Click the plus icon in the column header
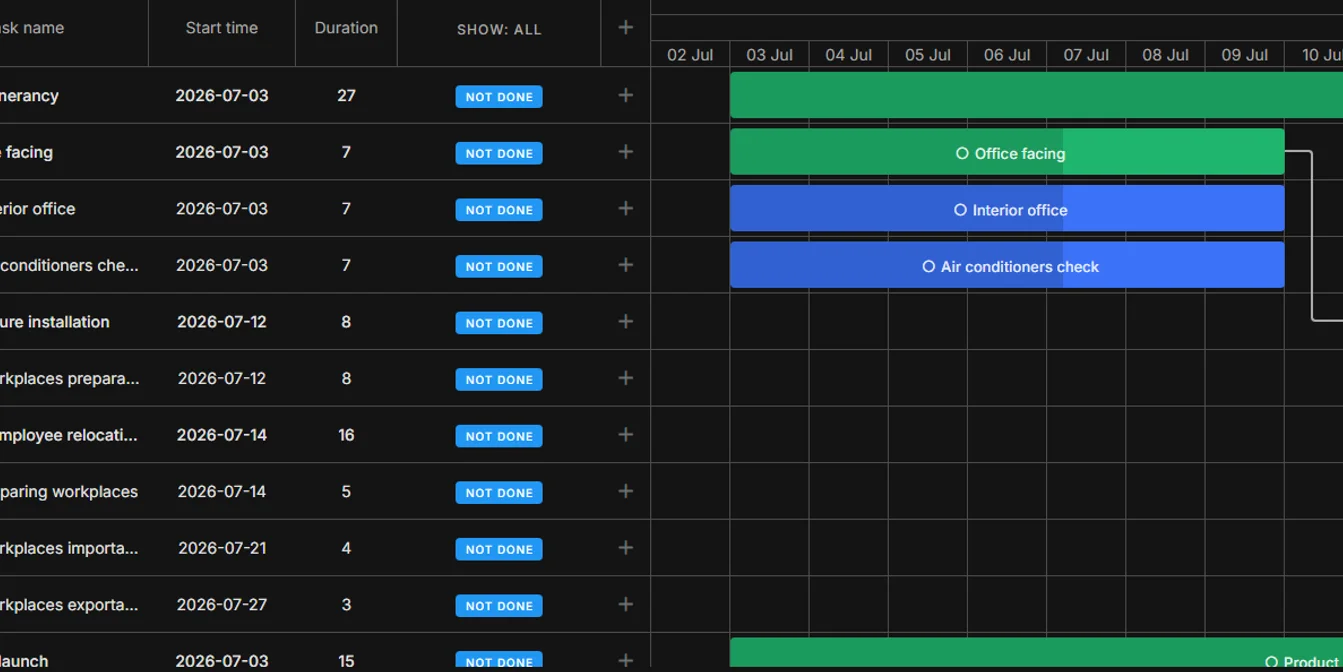This screenshot has width=1343, height=672. (626, 28)
